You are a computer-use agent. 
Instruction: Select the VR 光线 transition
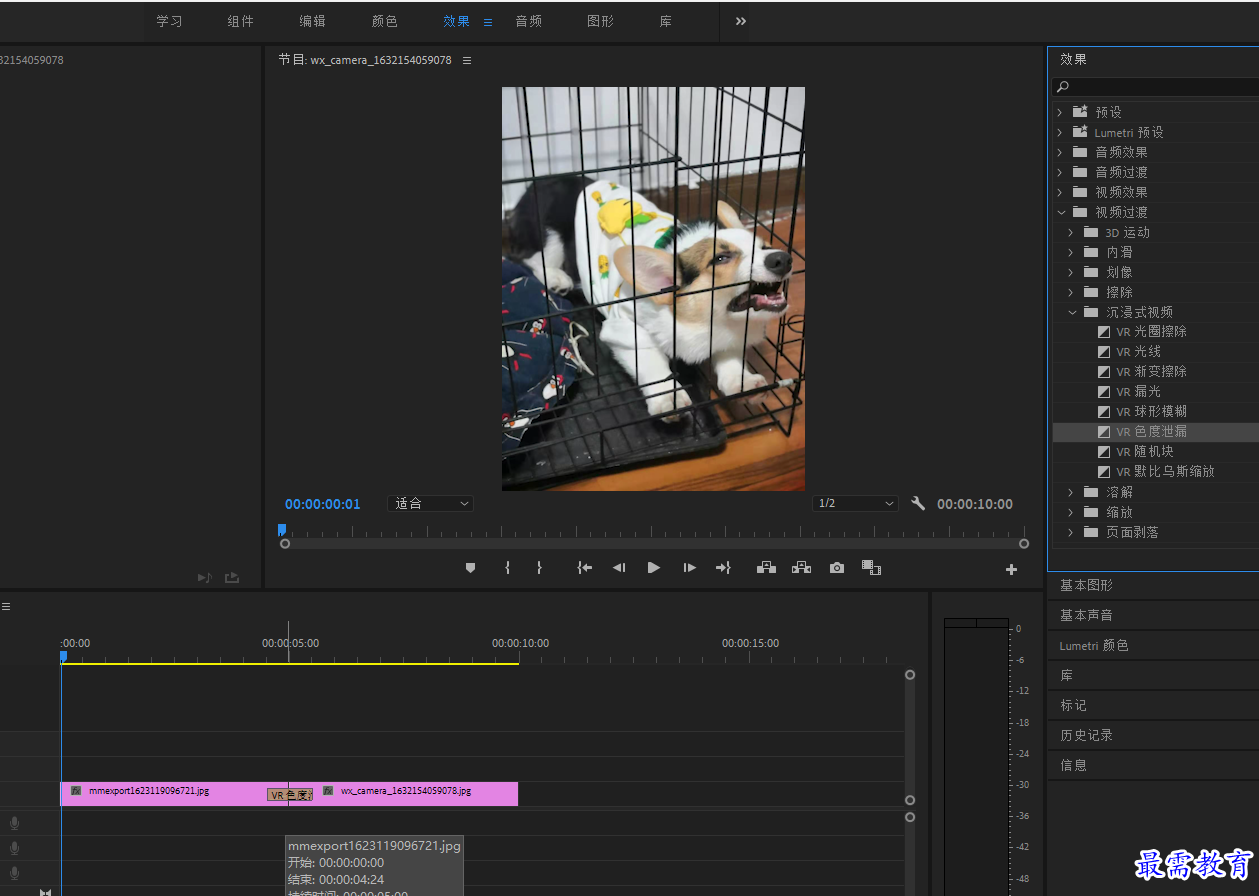coord(1138,351)
